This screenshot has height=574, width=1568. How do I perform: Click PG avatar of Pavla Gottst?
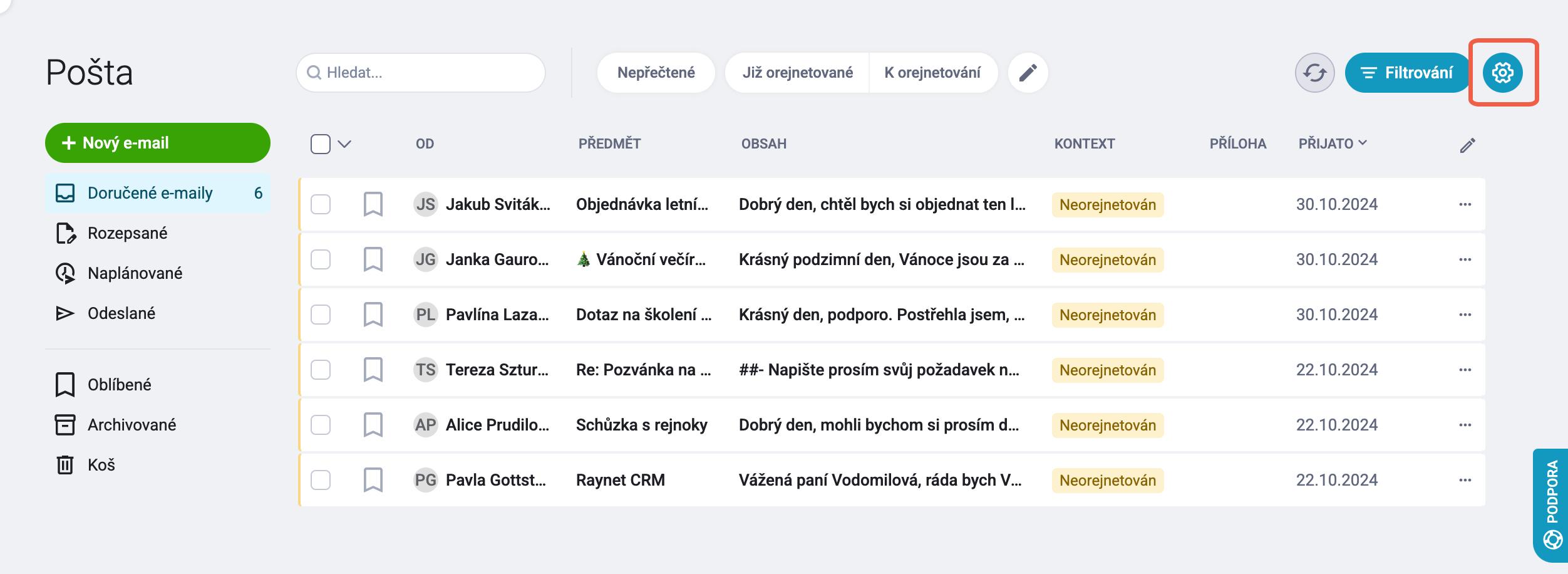point(426,480)
